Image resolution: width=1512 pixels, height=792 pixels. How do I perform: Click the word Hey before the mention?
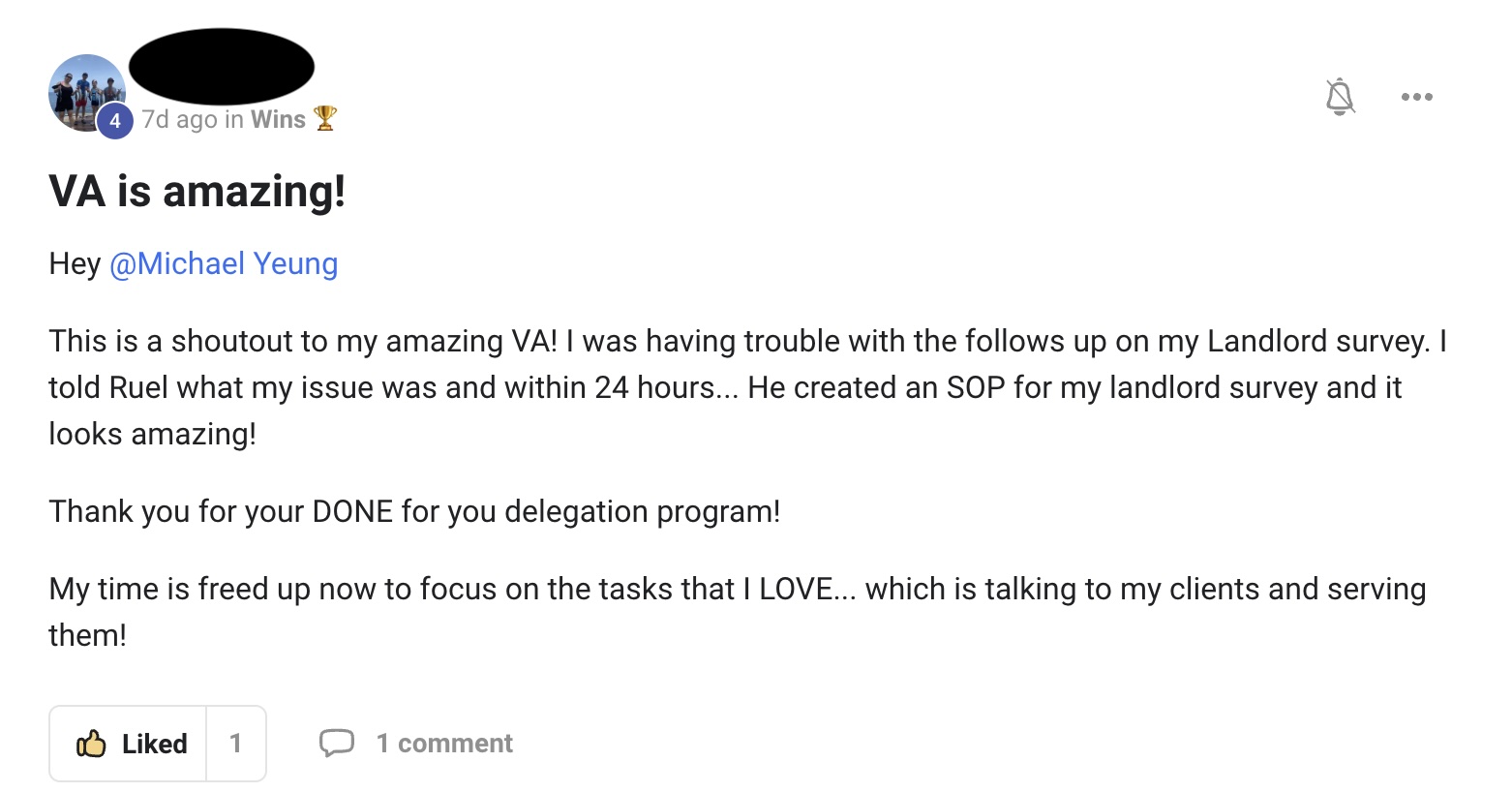(x=75, y=263)
